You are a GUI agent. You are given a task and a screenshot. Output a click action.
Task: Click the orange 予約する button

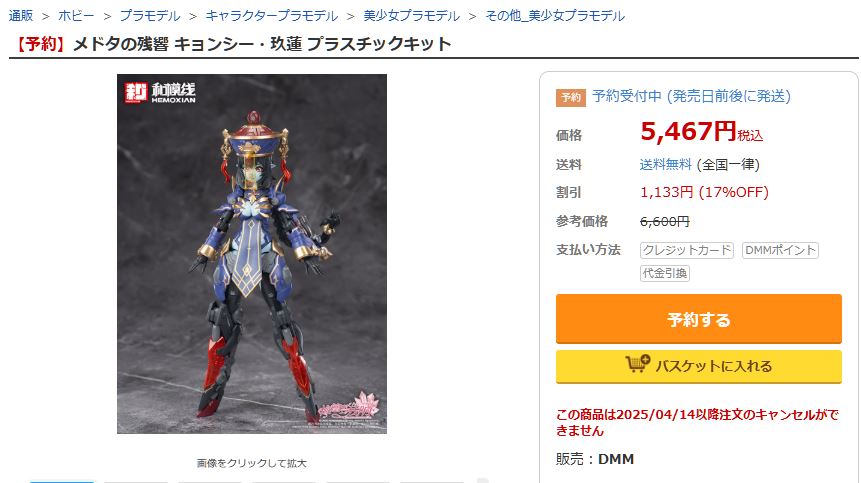(698, 319)
